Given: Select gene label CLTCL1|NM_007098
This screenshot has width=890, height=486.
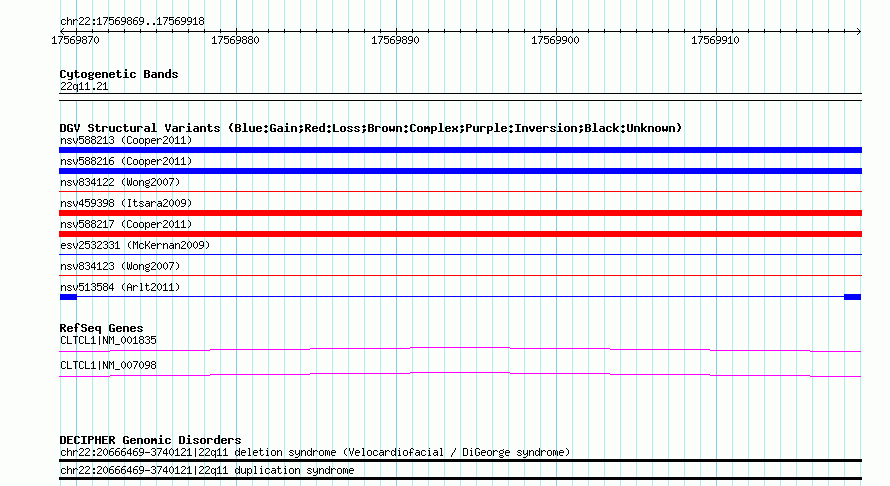Looking at the screenshot, I should (x=108, y=366).
